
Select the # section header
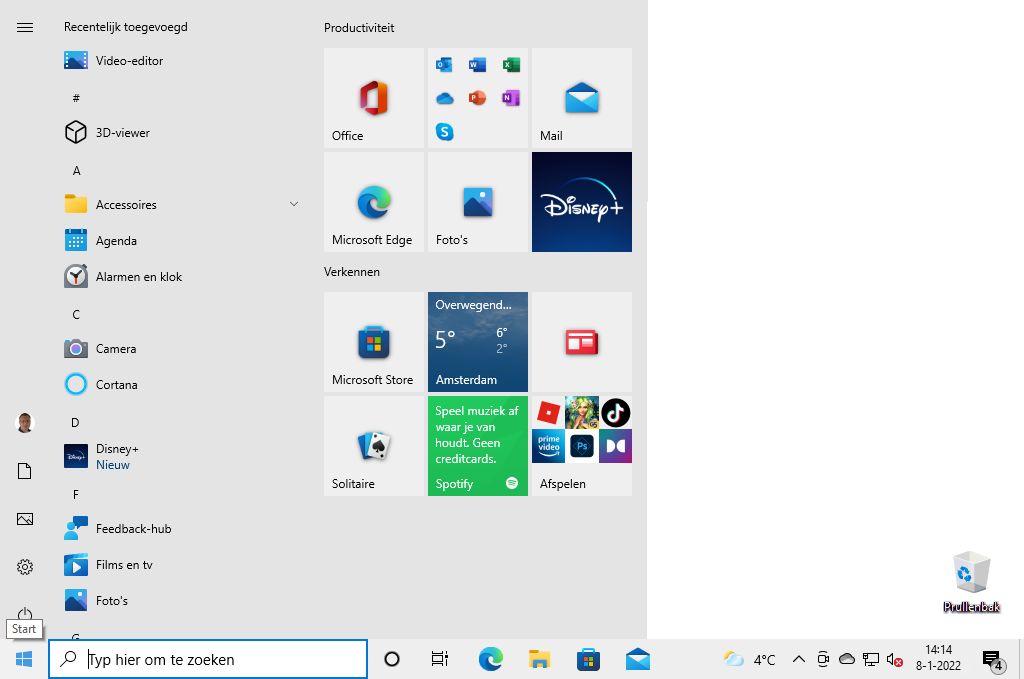[76, 98]
